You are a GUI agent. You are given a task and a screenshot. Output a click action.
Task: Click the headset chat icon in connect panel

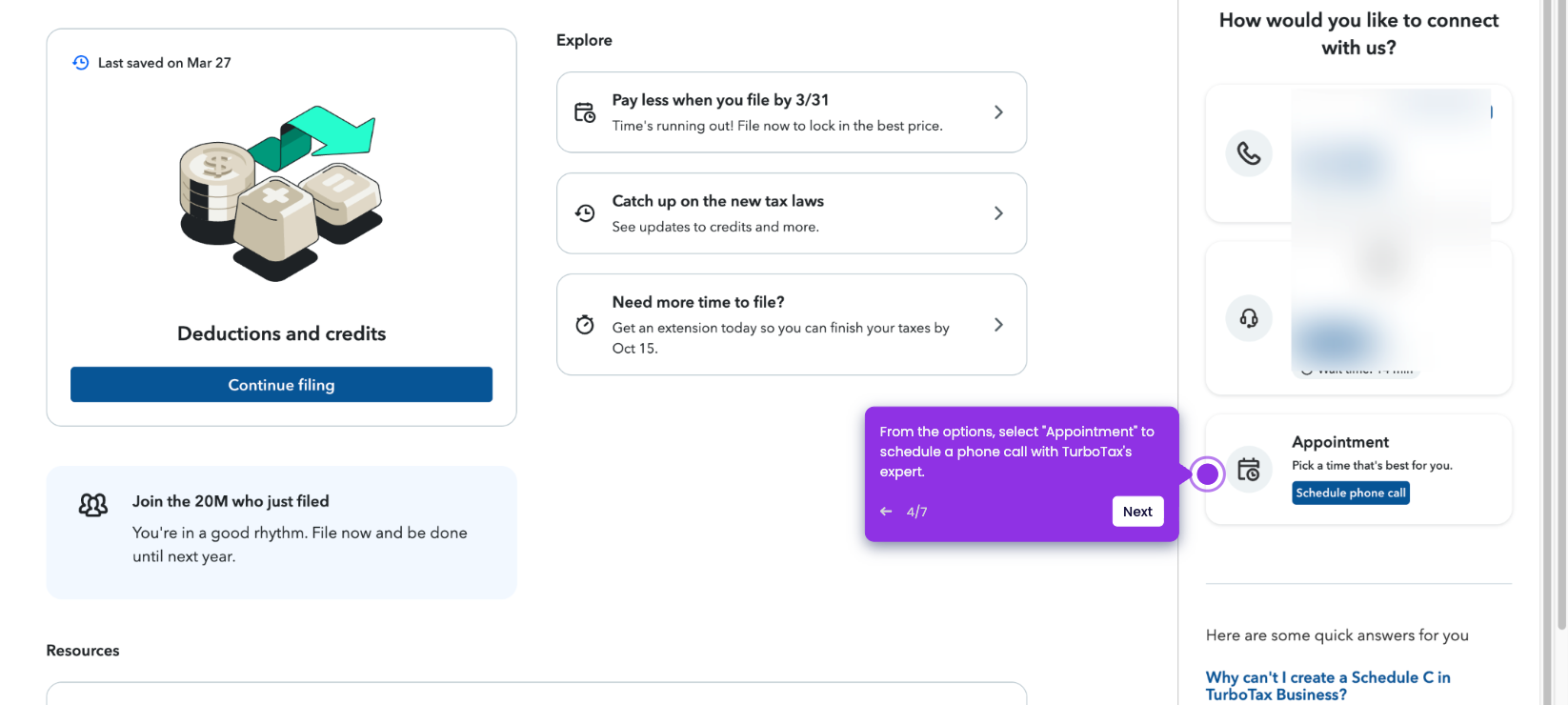1249,318
